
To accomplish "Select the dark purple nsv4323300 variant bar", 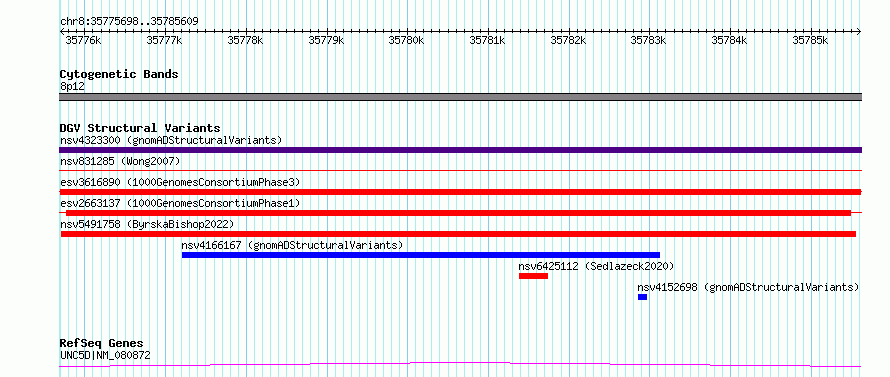I will (x=460, y=150).
